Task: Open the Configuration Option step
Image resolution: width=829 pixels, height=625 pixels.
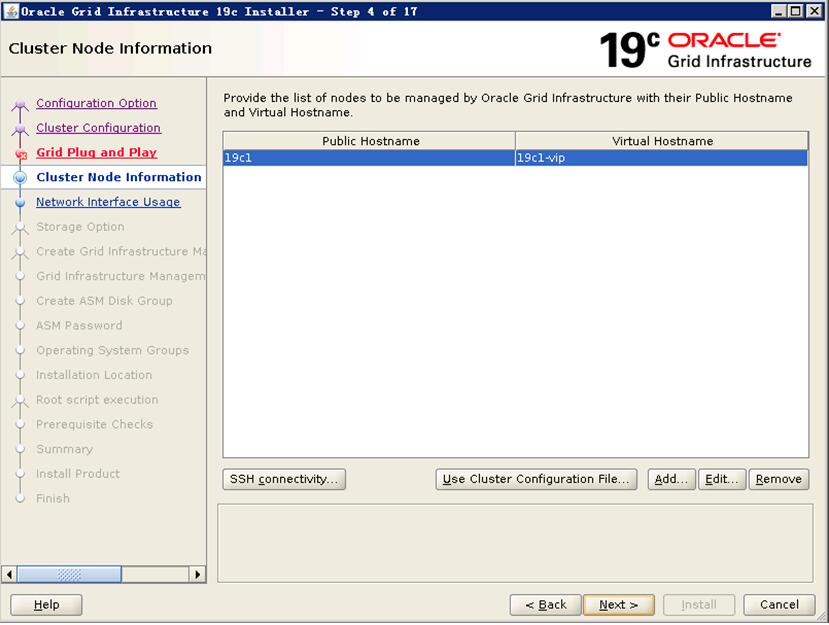Action: [96, 103]
